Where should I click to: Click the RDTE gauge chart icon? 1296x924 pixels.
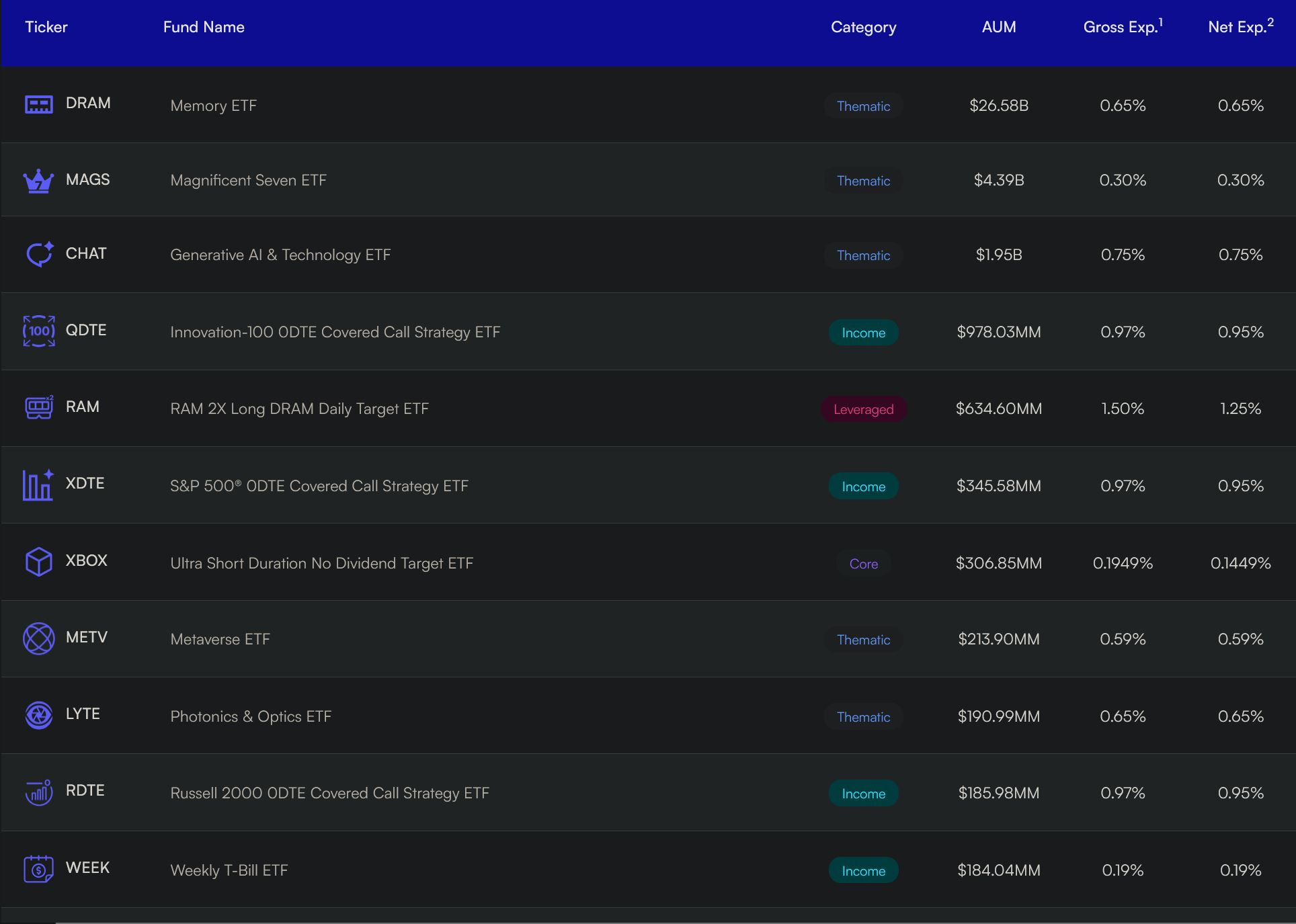pos(39,792)
